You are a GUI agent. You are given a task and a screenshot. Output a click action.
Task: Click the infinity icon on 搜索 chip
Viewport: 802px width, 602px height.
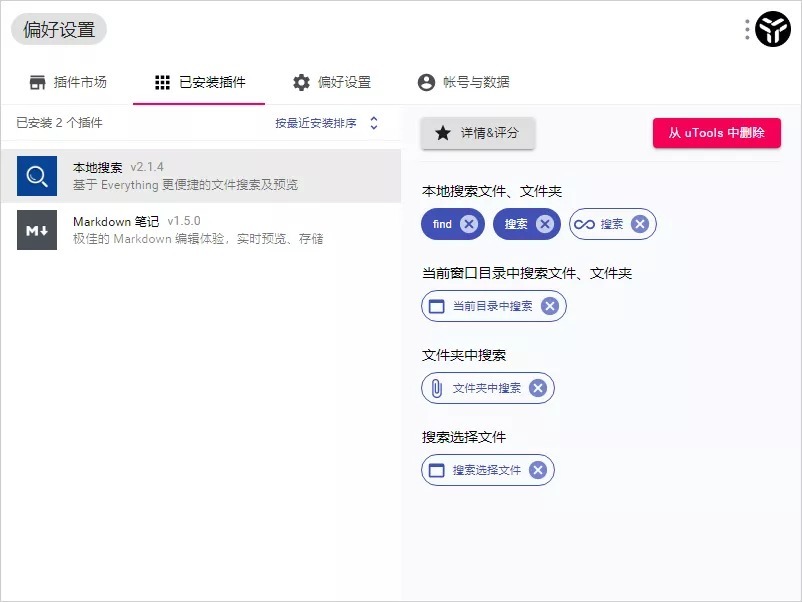(585, 224)
